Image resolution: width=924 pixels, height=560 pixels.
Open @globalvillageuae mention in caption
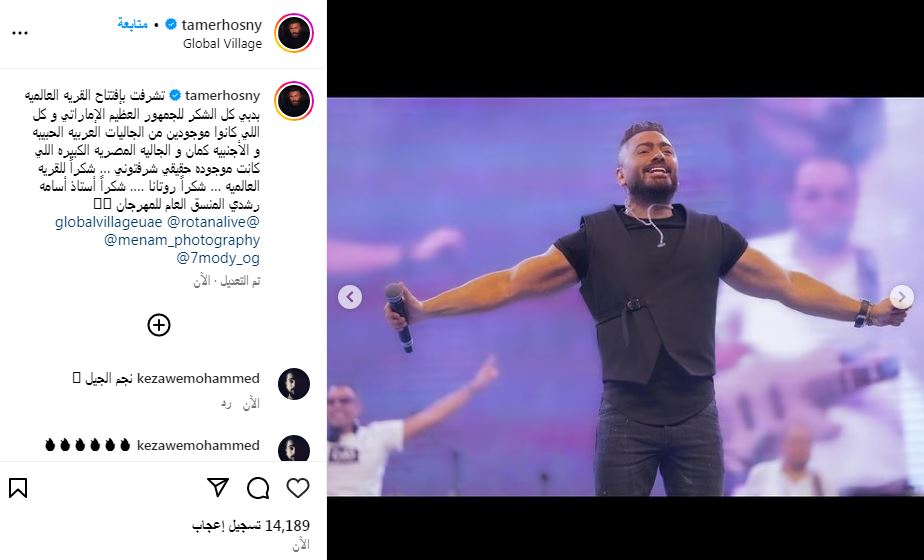[x=108, y=222]
